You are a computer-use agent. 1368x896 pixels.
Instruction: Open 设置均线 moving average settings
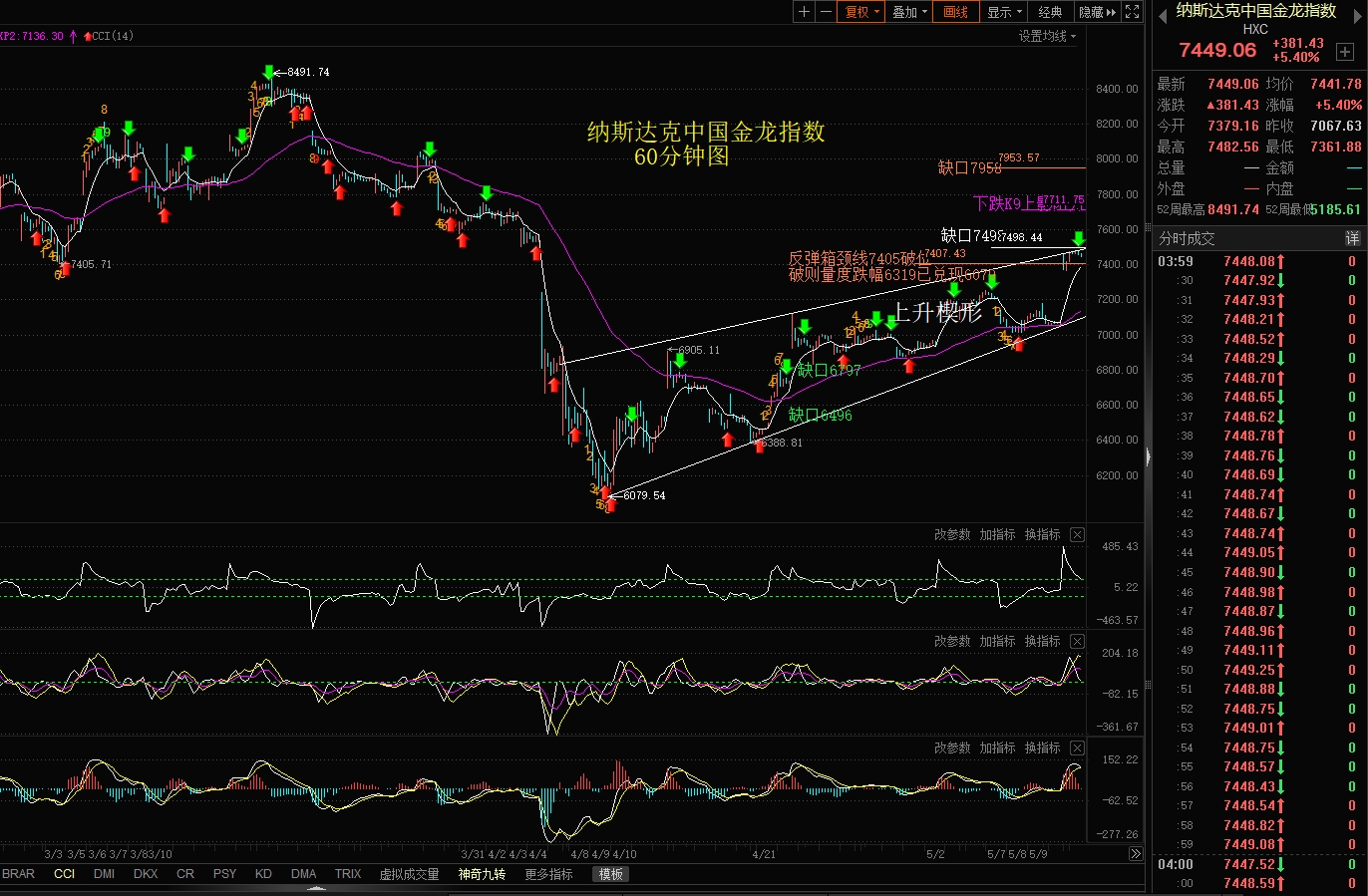tap(1047, 36)
